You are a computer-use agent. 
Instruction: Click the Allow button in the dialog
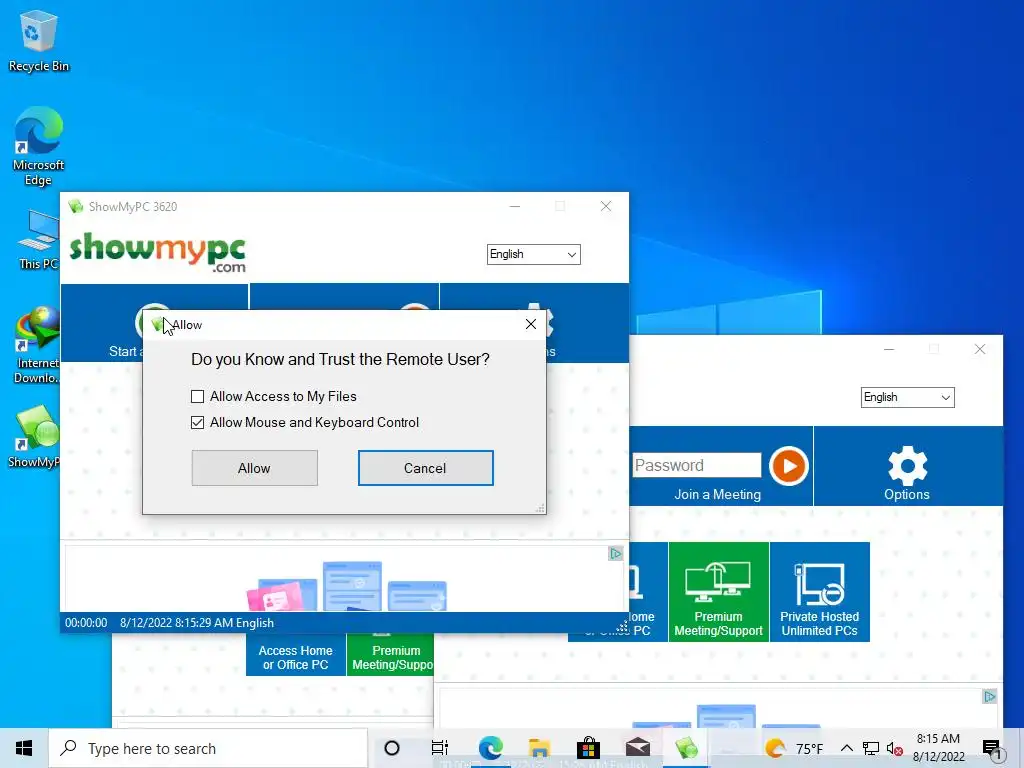click(255, 468)
